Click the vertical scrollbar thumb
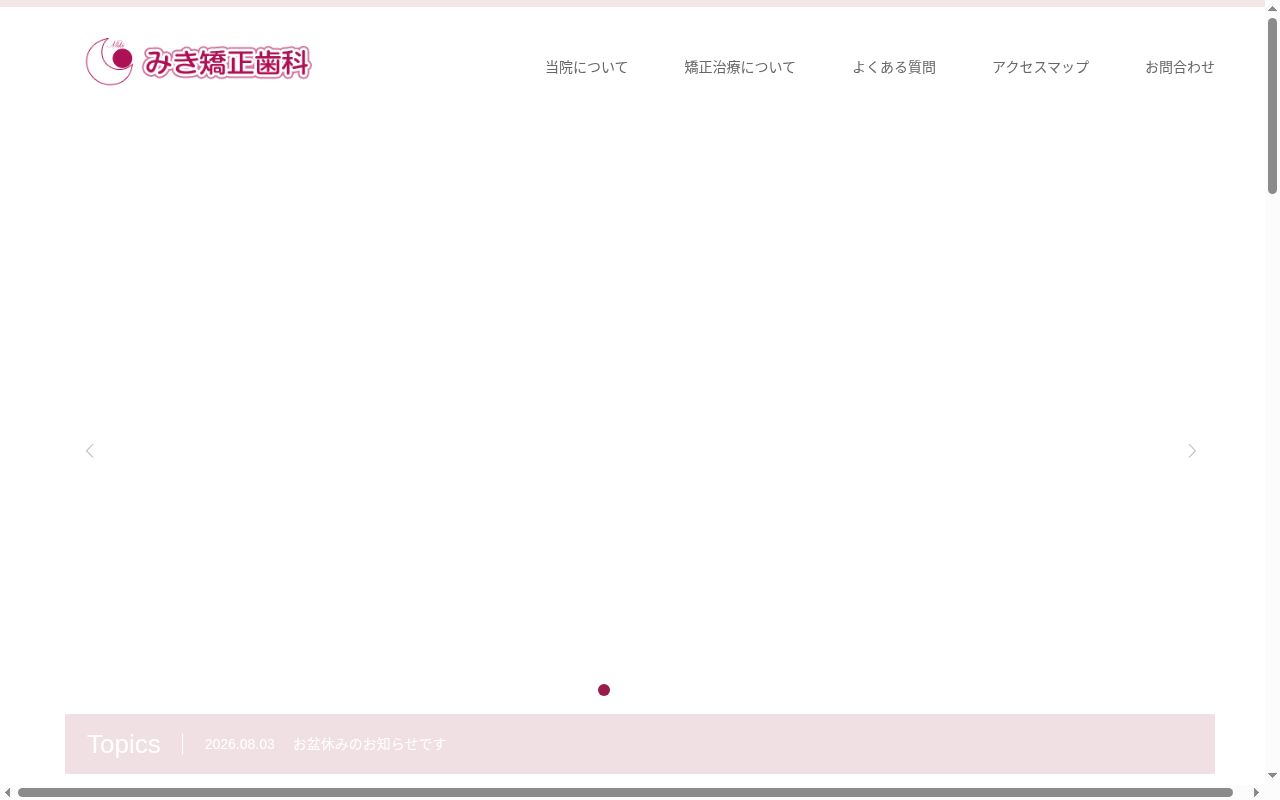This screenshot has width=1280, height=800. pyautogui.click(x=1273, y=106)
